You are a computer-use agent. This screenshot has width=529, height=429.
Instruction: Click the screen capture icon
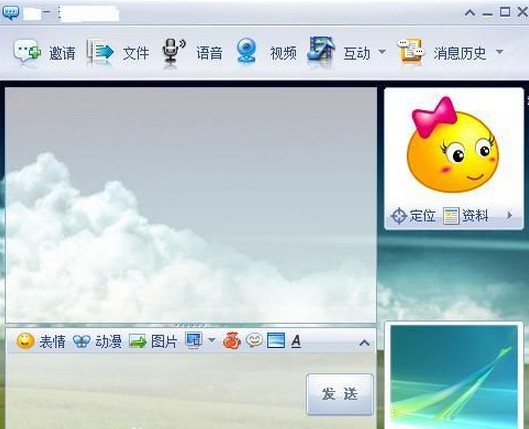tap(194, 340)
